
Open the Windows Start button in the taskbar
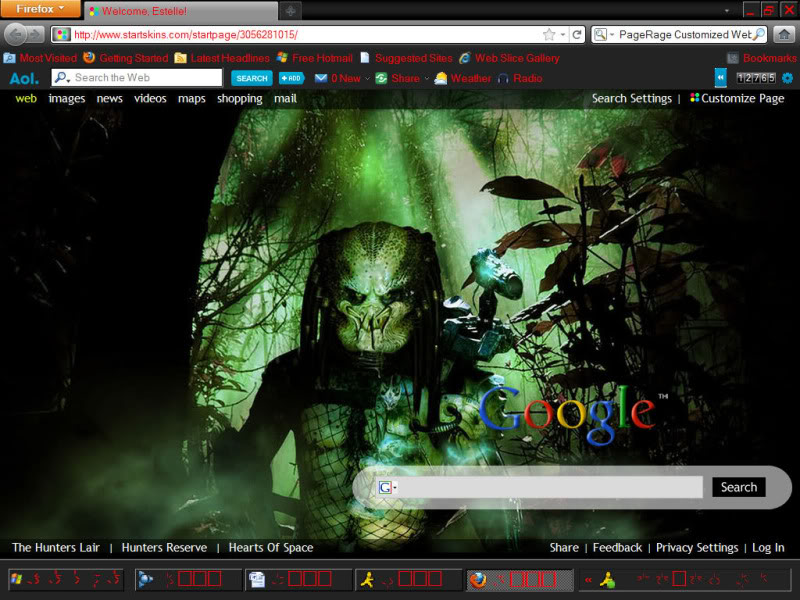[x=66, y=580]
